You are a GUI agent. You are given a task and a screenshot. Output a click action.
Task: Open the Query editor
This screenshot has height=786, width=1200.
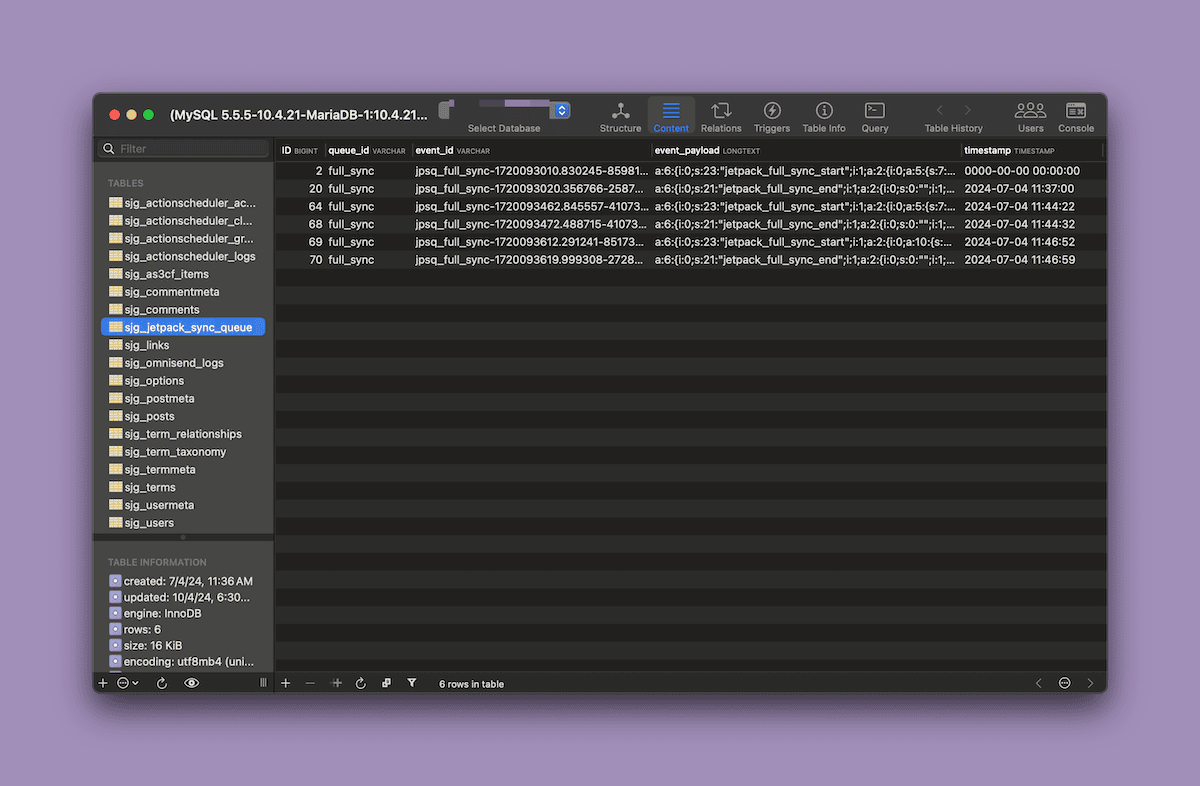pyautogui.click(x=874, y=116)
